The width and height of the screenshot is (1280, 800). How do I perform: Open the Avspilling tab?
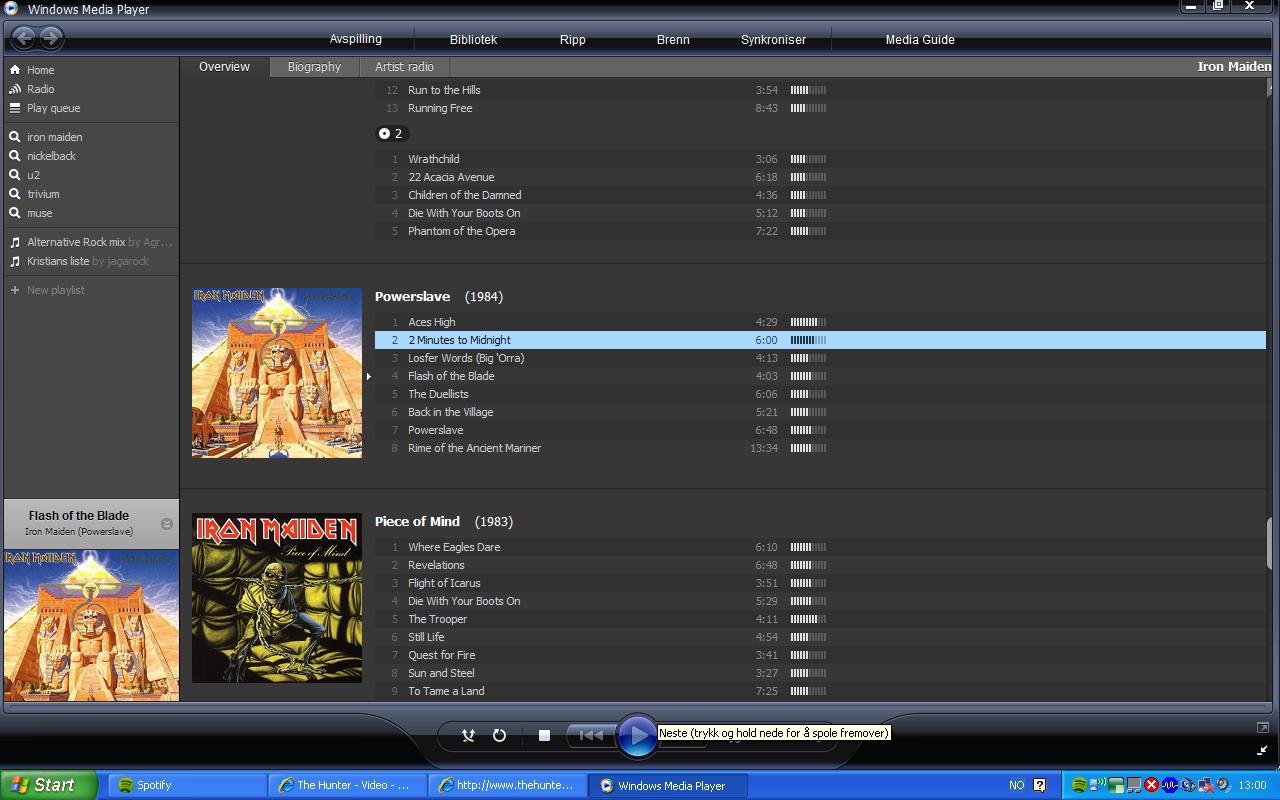tap(356, 39)
